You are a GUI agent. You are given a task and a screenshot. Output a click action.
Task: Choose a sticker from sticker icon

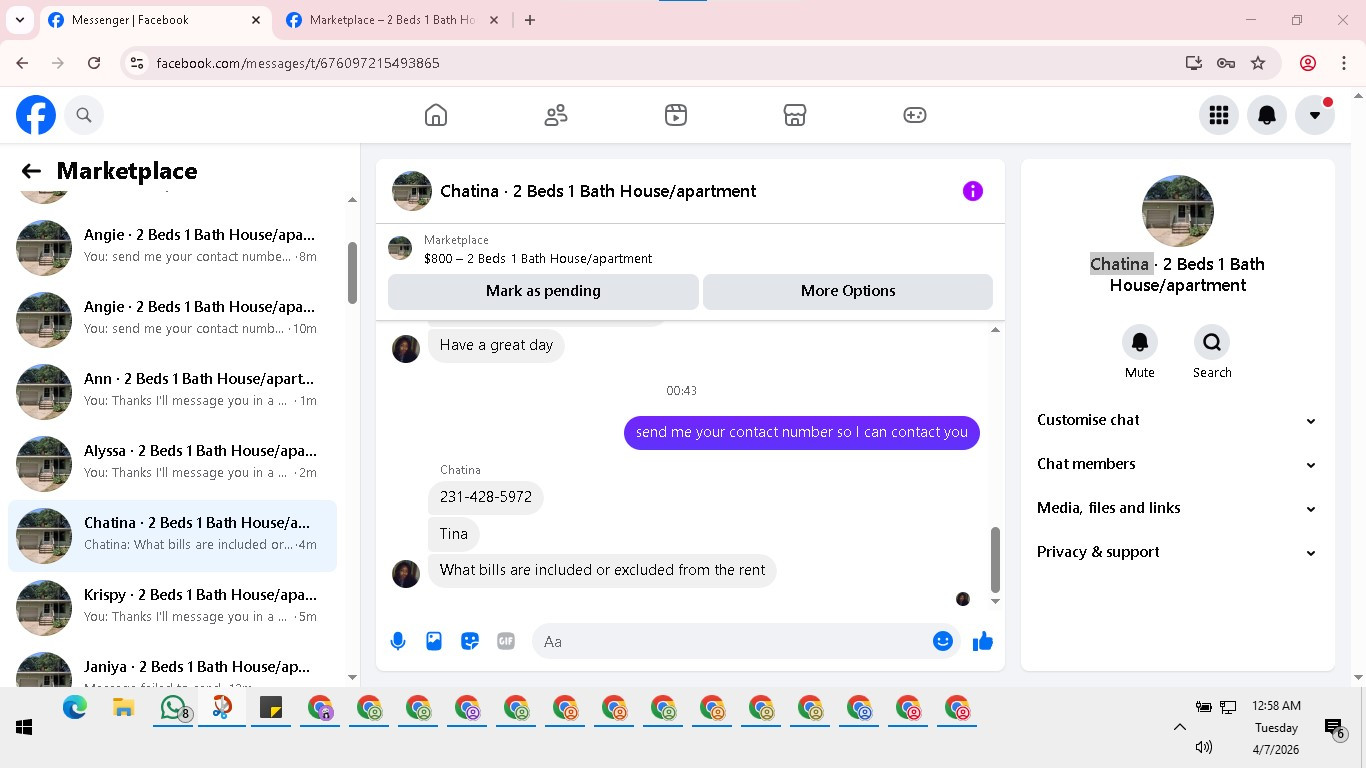(x=470, y=641)
